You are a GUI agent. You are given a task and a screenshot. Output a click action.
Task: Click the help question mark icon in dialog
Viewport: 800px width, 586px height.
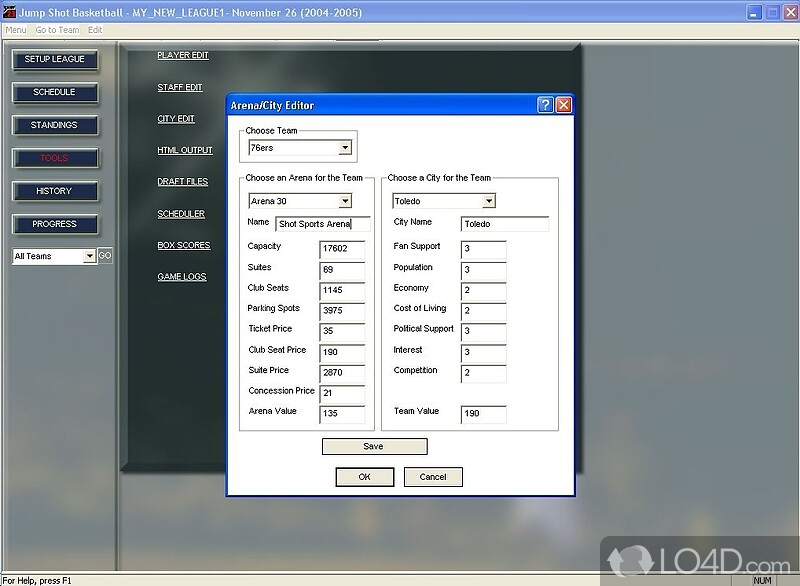tap(545, 105)
